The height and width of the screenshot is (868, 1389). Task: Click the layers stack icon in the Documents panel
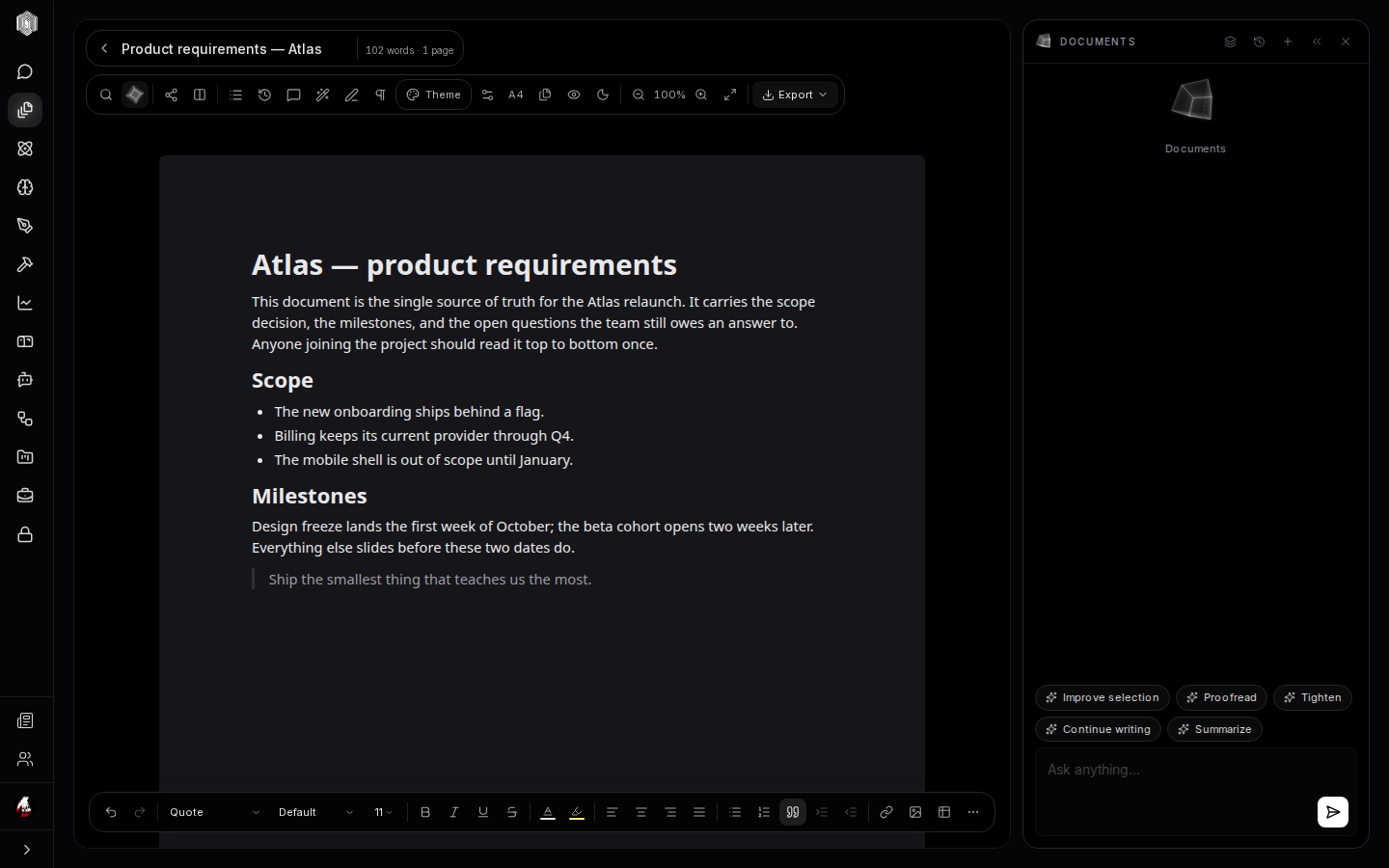[x=1230, y=41]
